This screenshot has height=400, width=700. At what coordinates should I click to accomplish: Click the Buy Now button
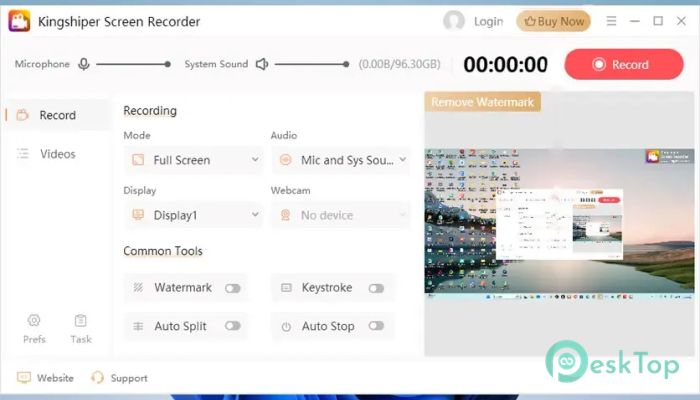tap(554, 21)
